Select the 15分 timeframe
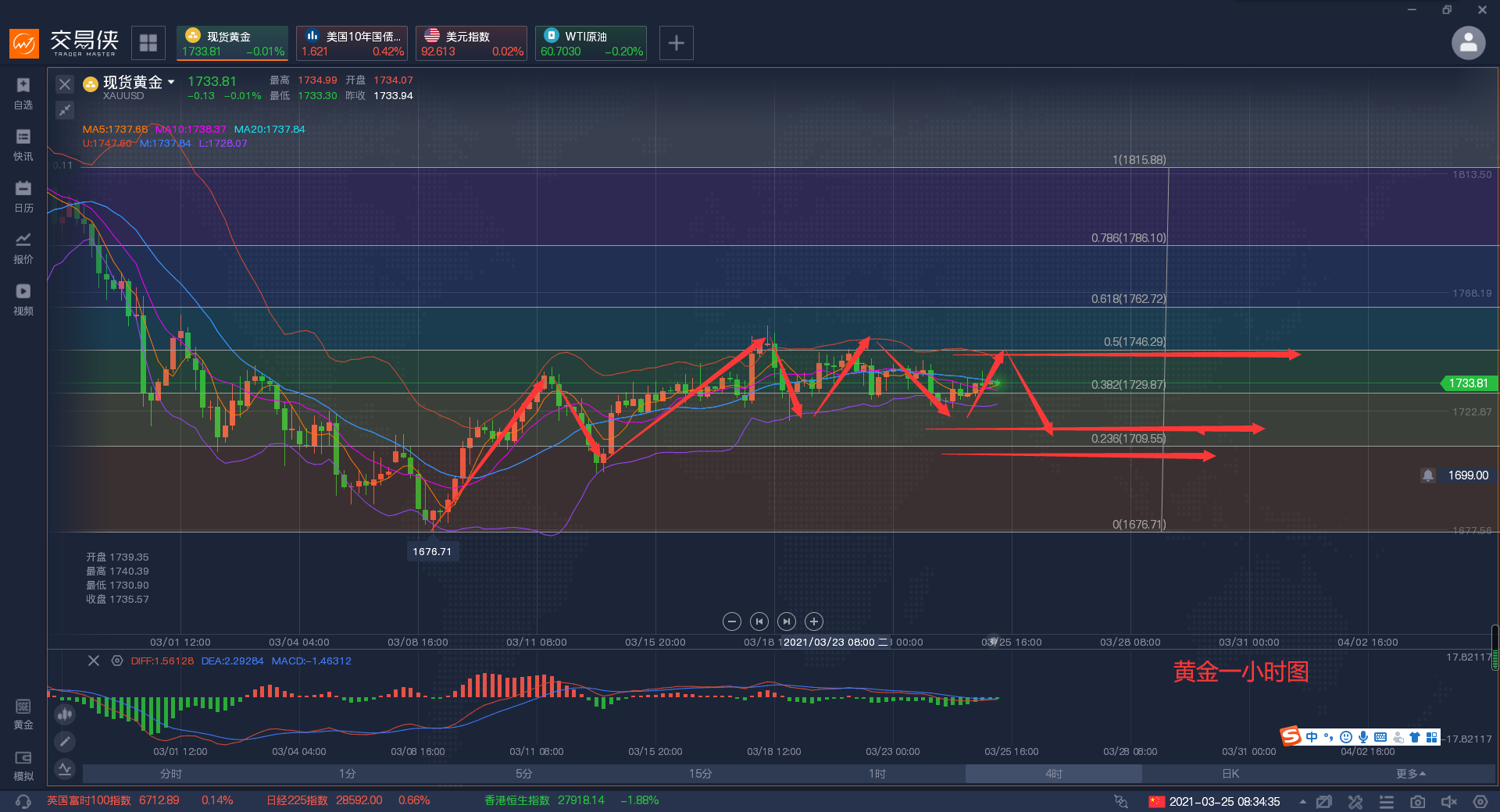Screen dimensions: 1500x812 pos(701,774)
